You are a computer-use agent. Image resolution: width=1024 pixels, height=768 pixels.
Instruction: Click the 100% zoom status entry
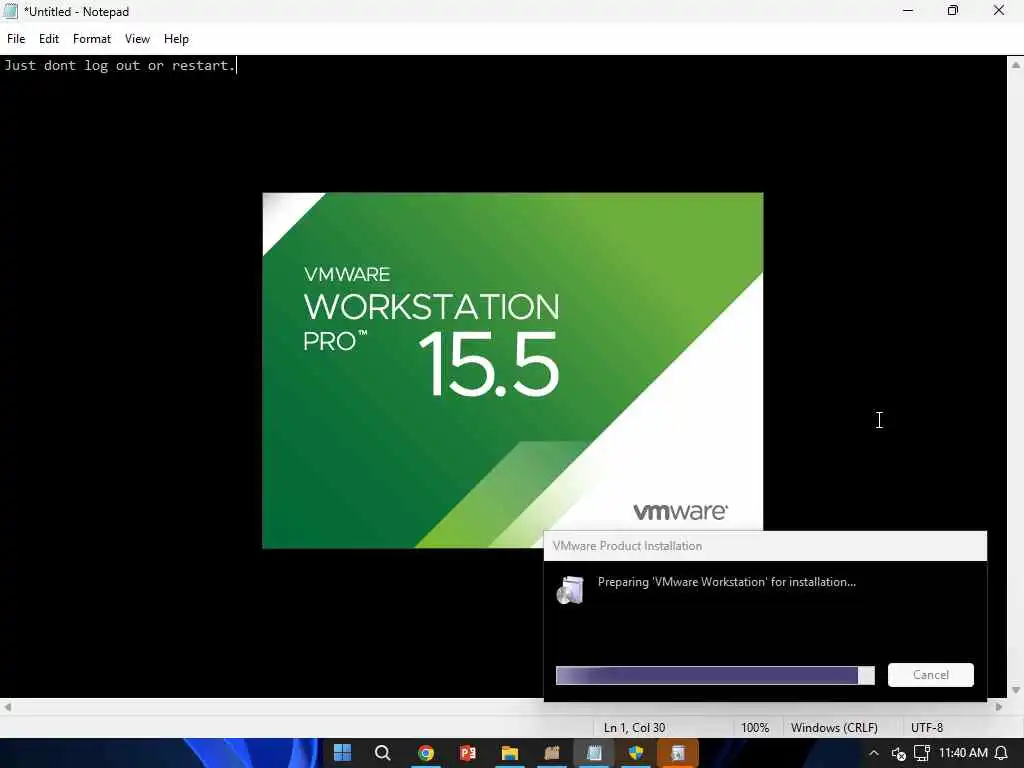pyautogui.click(x=755, y=728)
